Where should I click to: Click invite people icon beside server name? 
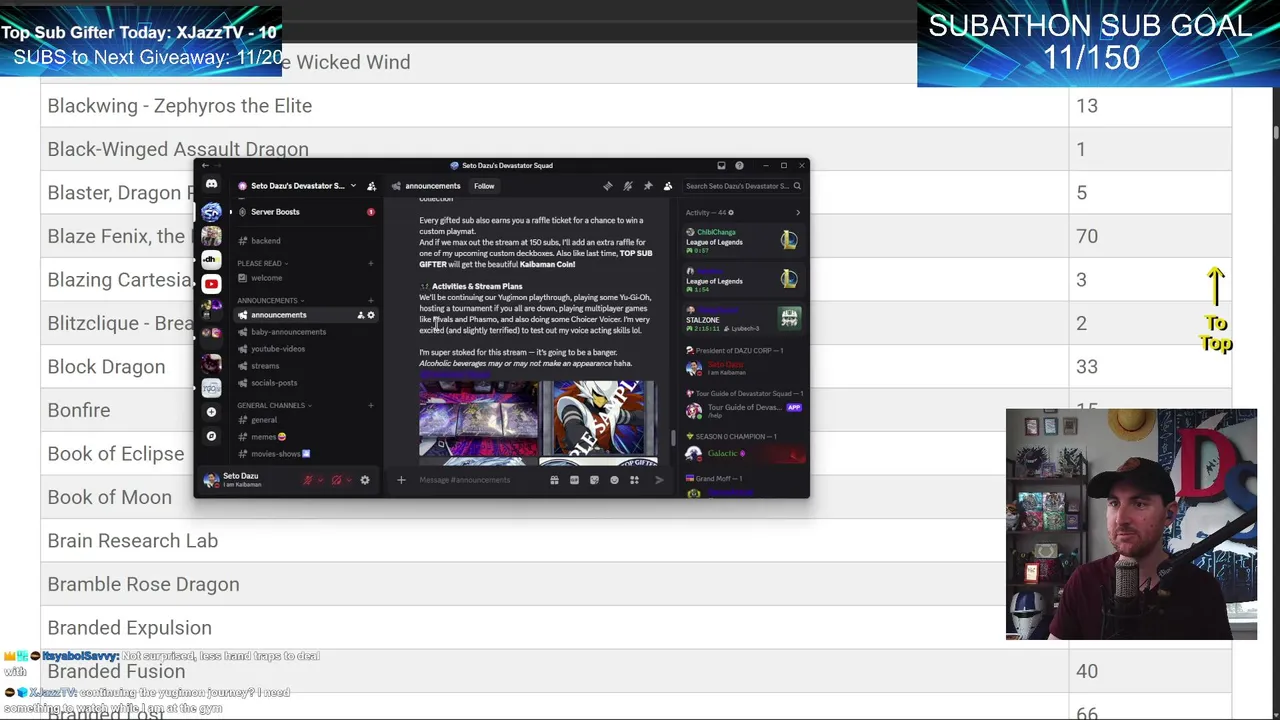[x=371, y=186]
